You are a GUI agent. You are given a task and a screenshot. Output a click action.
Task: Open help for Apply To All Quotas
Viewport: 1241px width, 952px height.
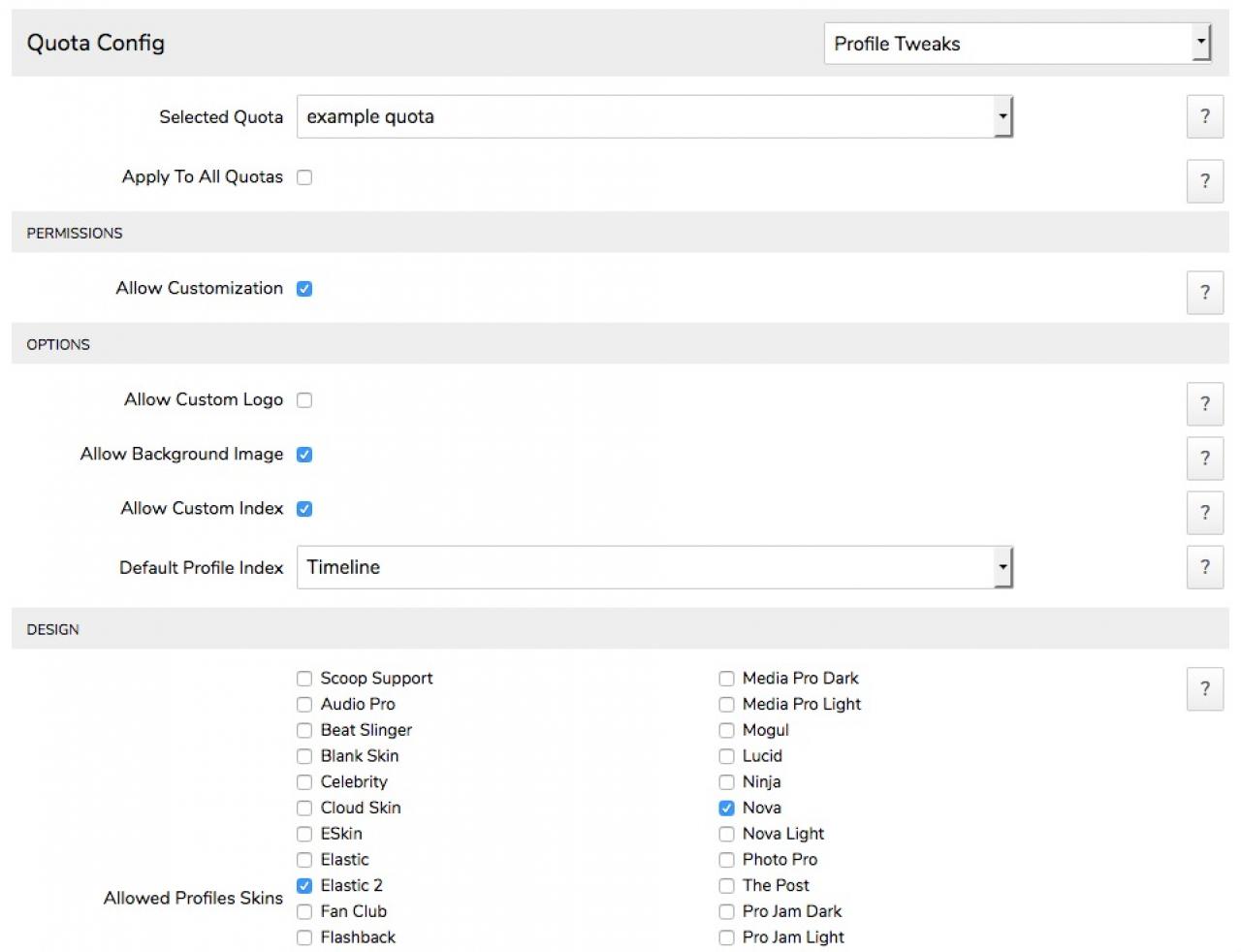pos(1204,181)
